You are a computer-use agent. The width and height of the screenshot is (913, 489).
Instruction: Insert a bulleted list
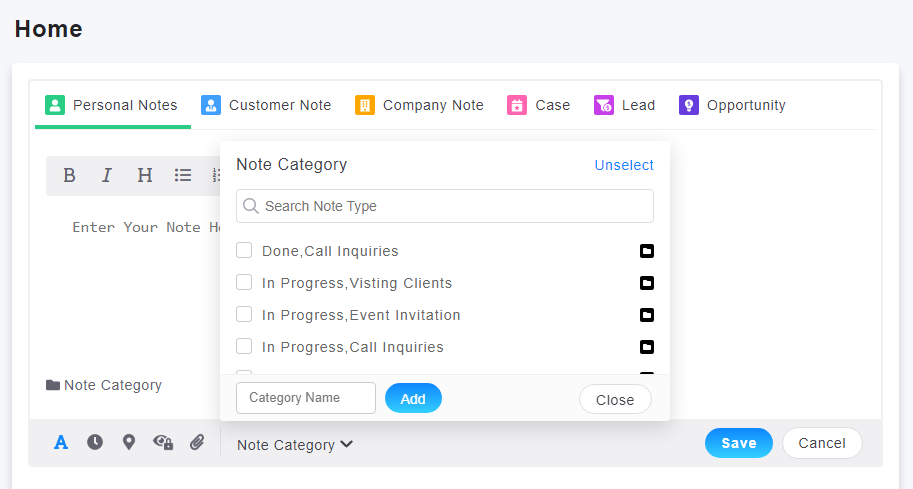(x=183, y=175)
